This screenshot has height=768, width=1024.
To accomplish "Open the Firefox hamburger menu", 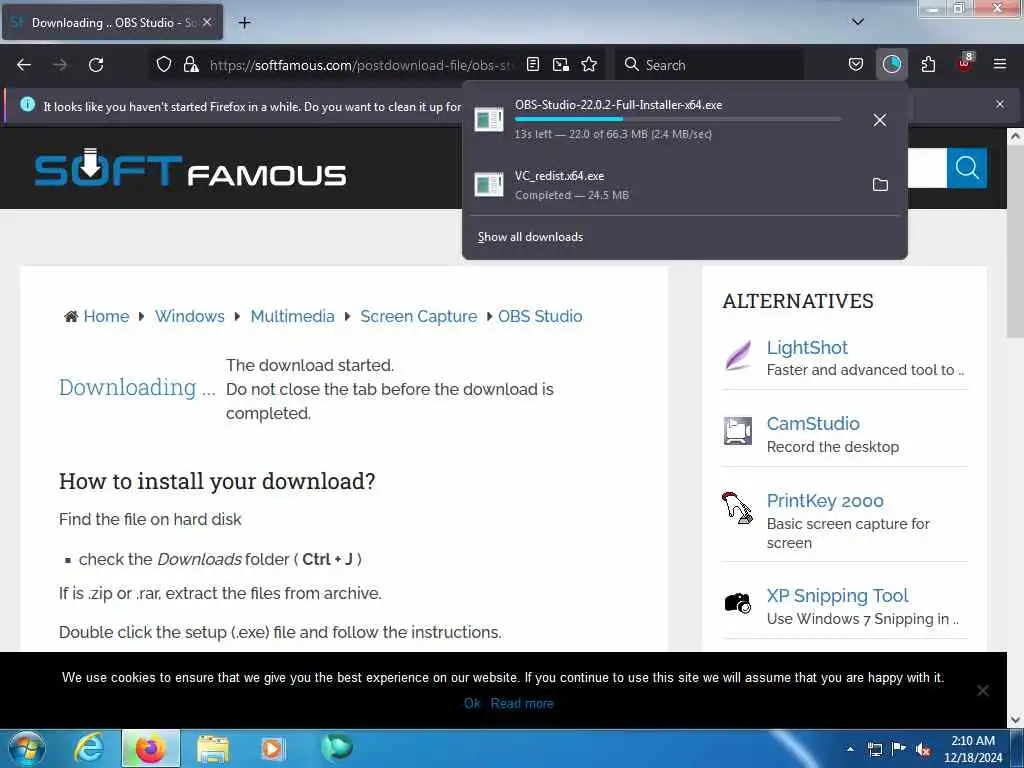I will click(1000, 64).
